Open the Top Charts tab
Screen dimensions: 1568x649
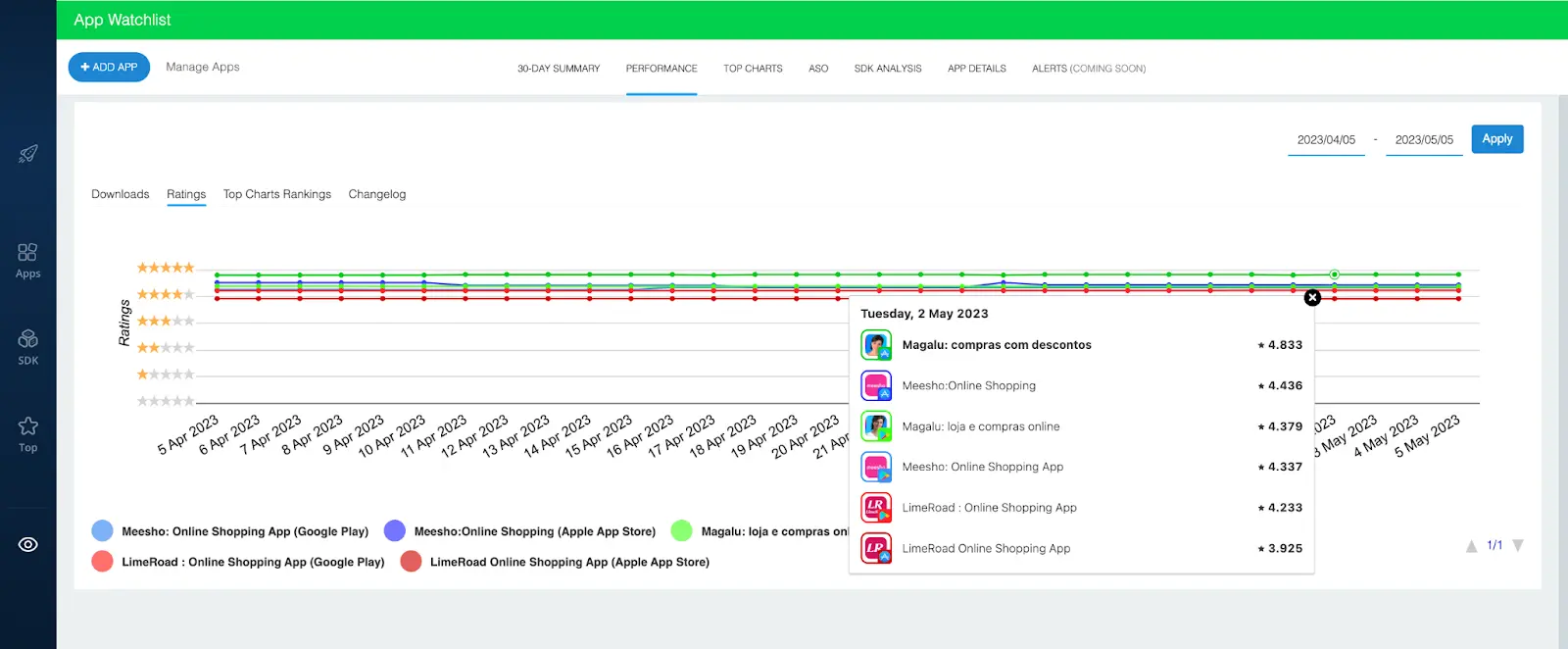pyautogui.click(x=753, y=69)
